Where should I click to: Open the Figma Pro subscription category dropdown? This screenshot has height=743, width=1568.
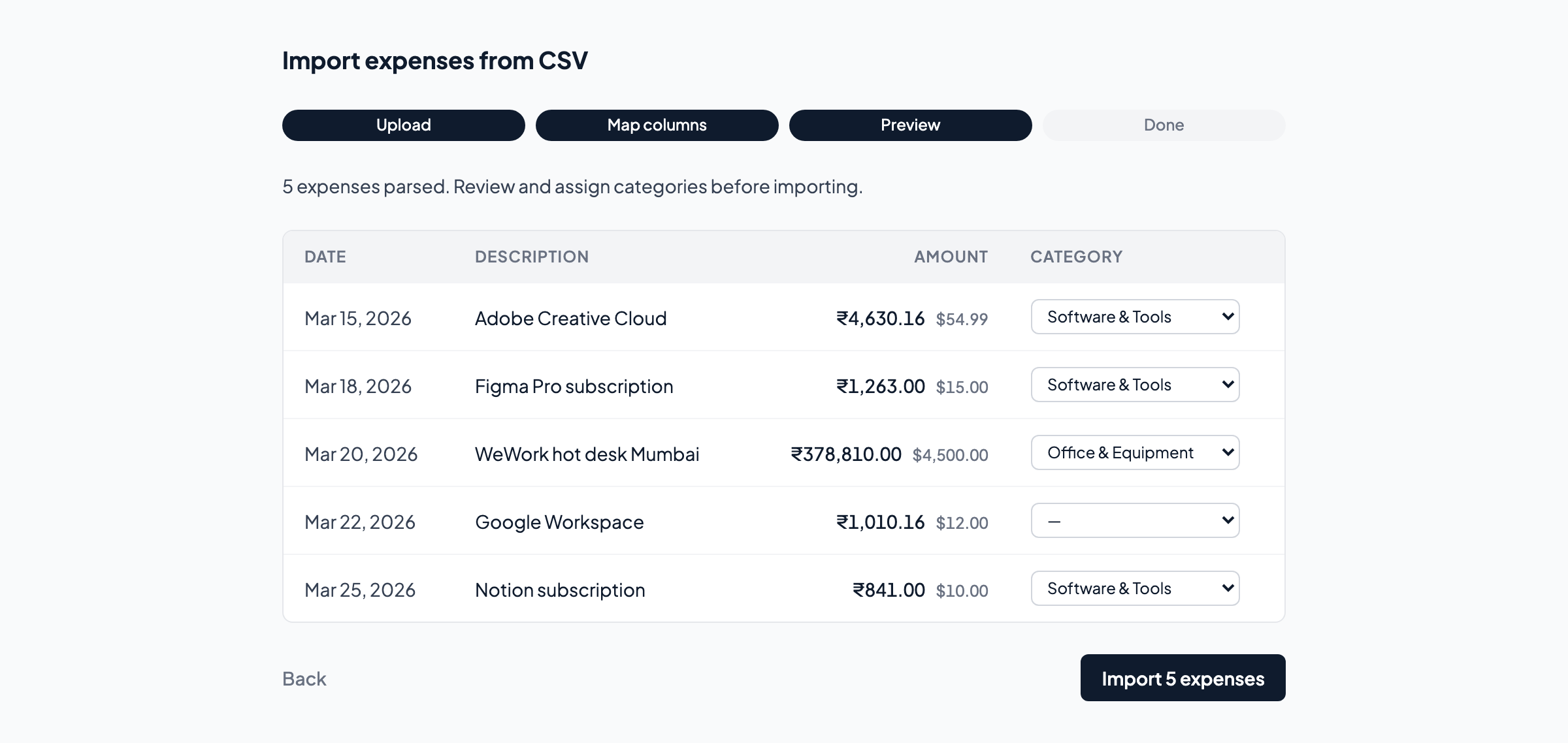(1135, 385)
